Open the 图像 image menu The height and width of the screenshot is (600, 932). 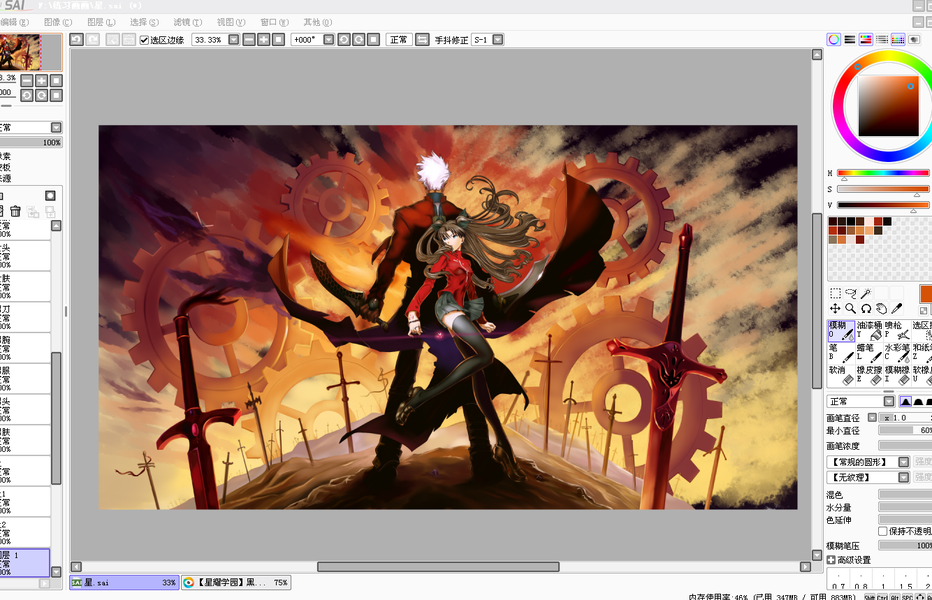click(x=58, y=22)
